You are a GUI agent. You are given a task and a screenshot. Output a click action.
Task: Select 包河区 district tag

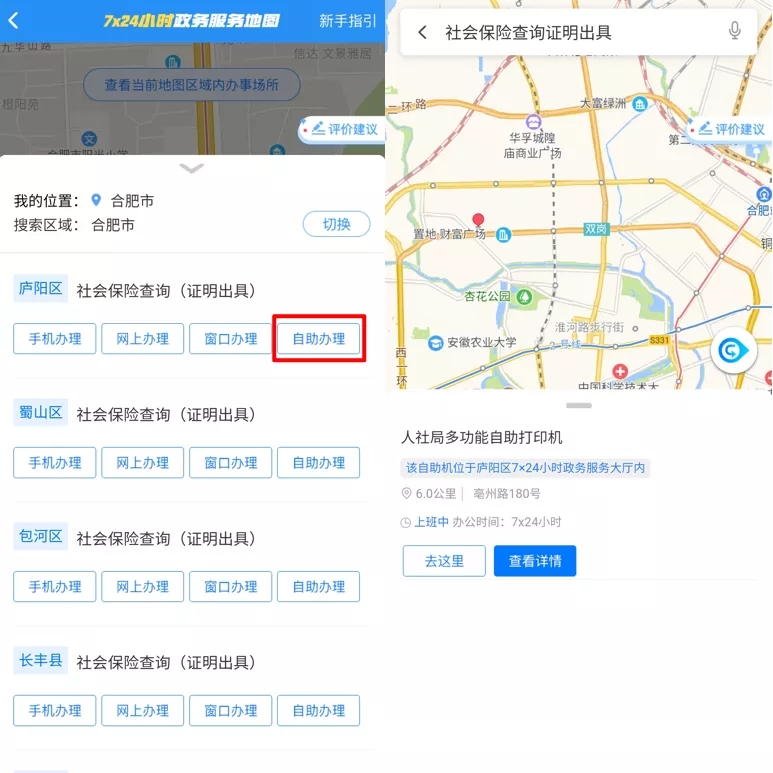[x=40, y=536]
